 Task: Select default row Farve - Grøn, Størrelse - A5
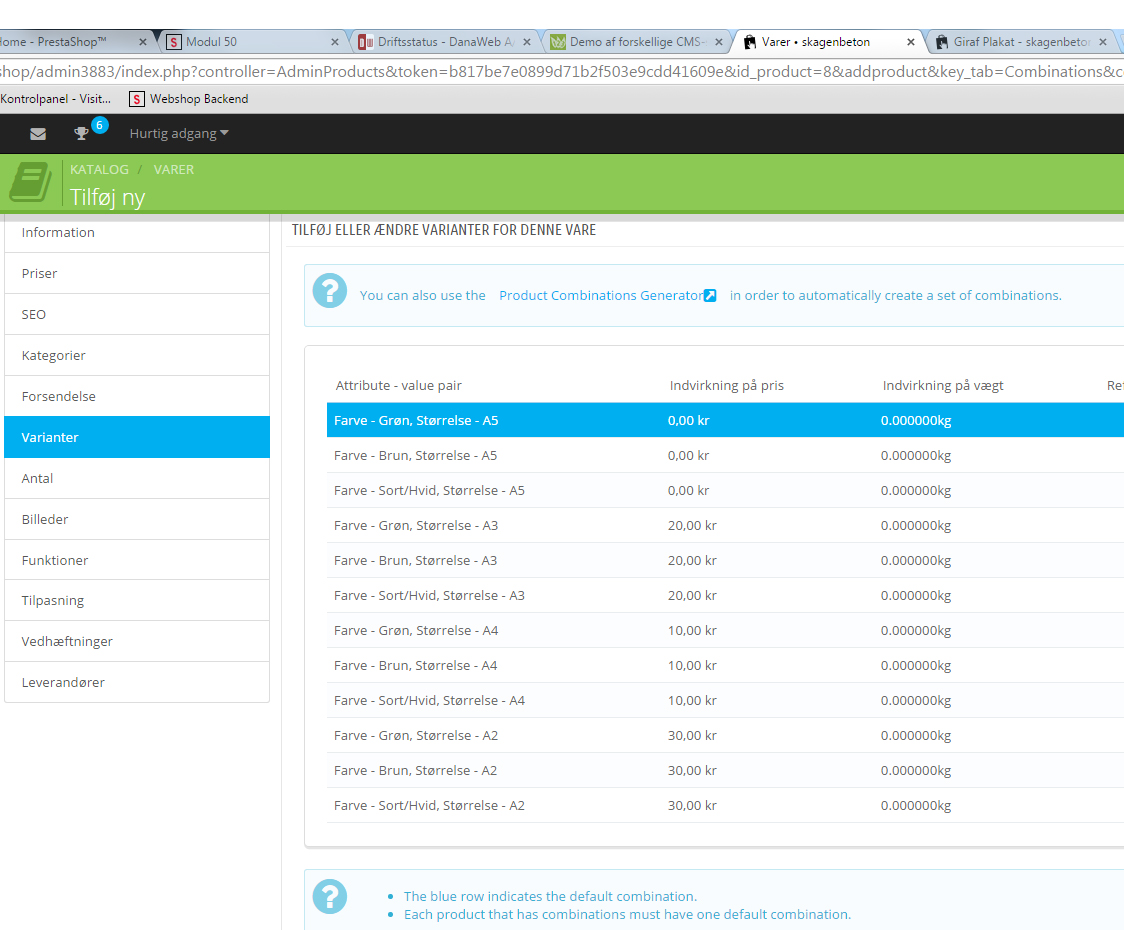(x=416, y=420)
